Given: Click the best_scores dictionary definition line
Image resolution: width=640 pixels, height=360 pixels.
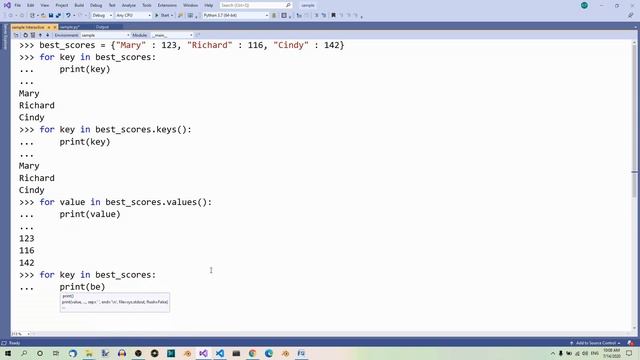Looking at the screenshot, I should click(191, 45).
